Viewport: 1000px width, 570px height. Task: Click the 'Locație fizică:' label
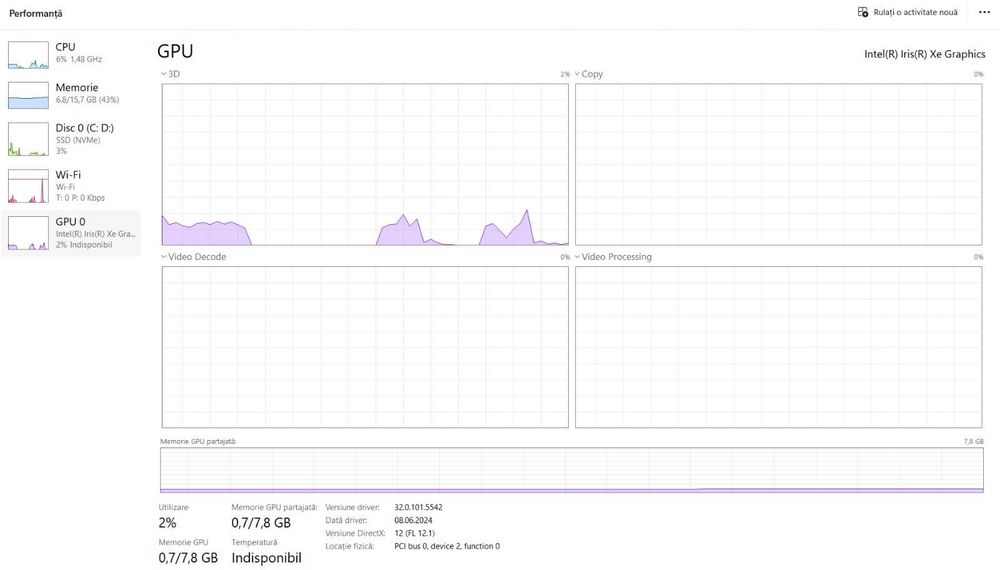coord(350,546)
